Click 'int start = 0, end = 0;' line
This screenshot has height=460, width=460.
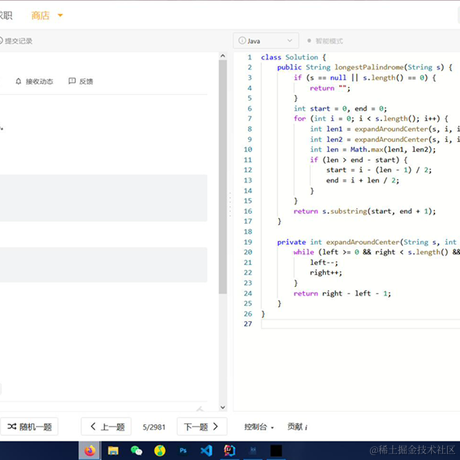point(340,109)
